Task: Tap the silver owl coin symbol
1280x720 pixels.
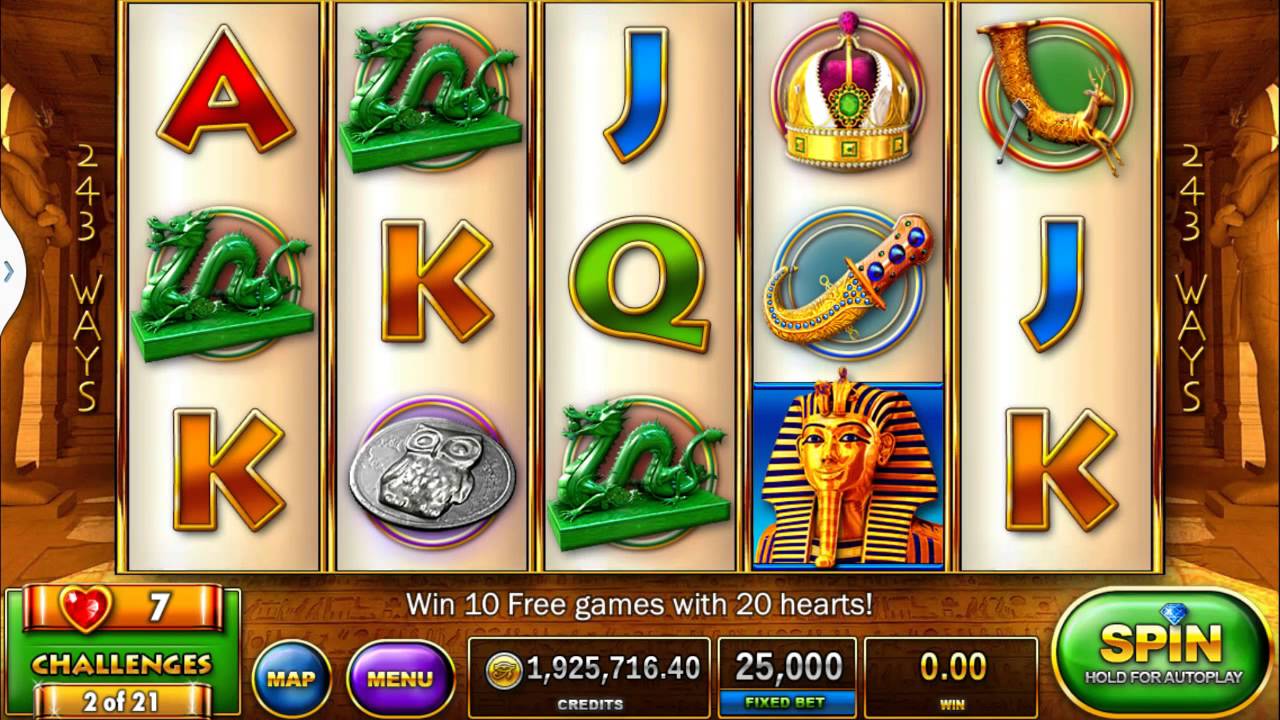Action: pos(431,471)
